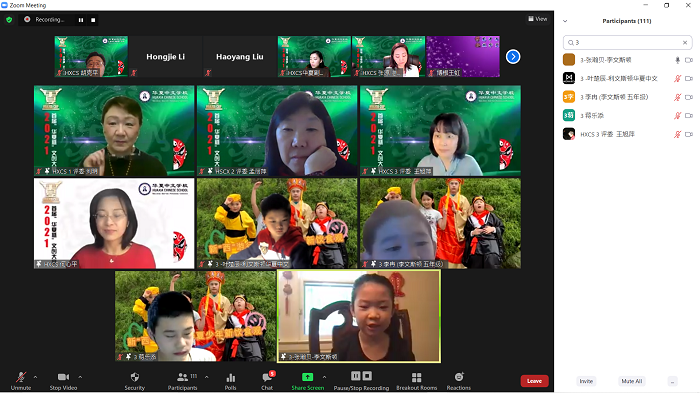
Task: Collapse the Participants panel chevron
Action: pyautogui.click(x=565, y=21)
